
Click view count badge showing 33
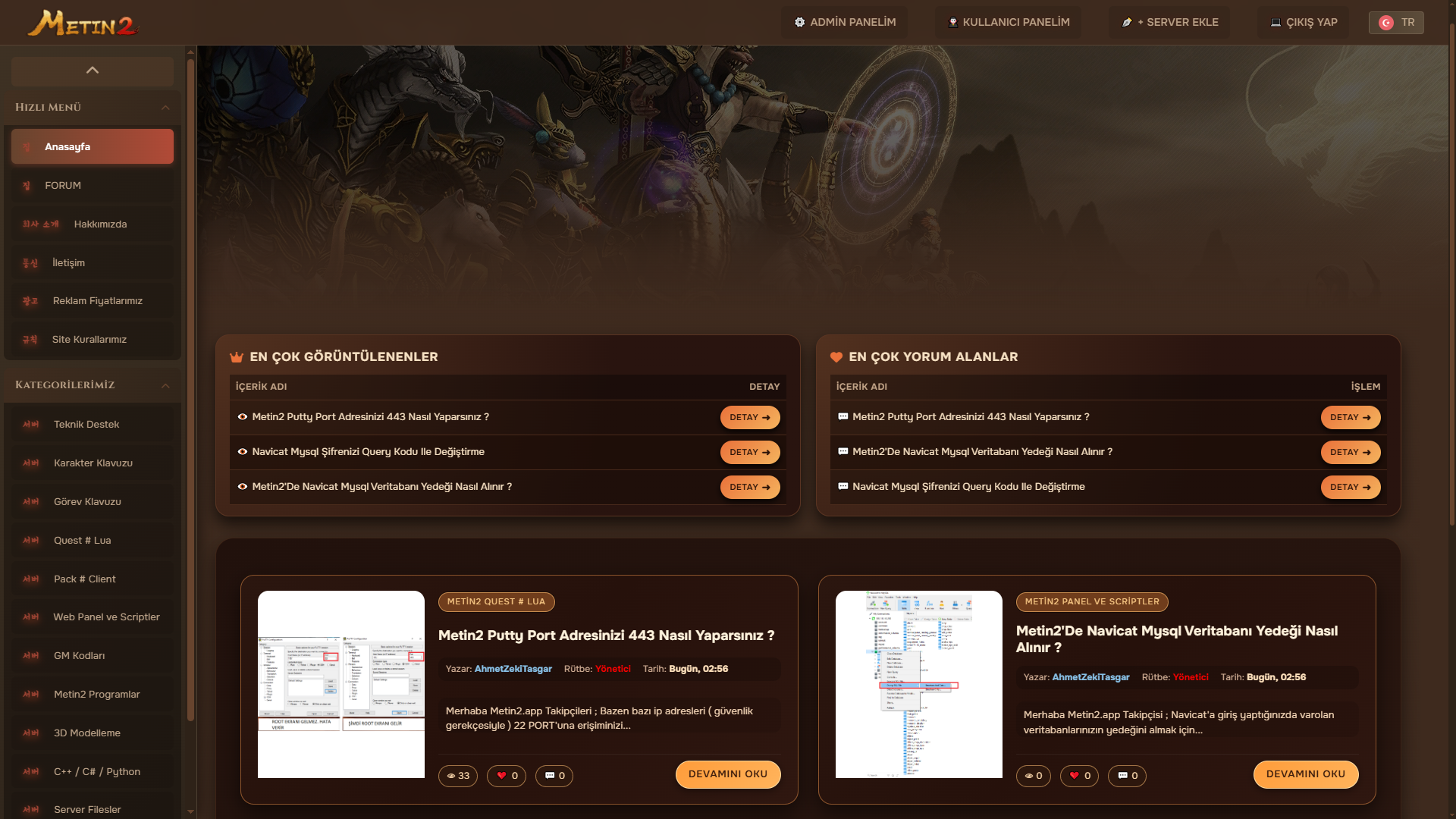point(458,776)
